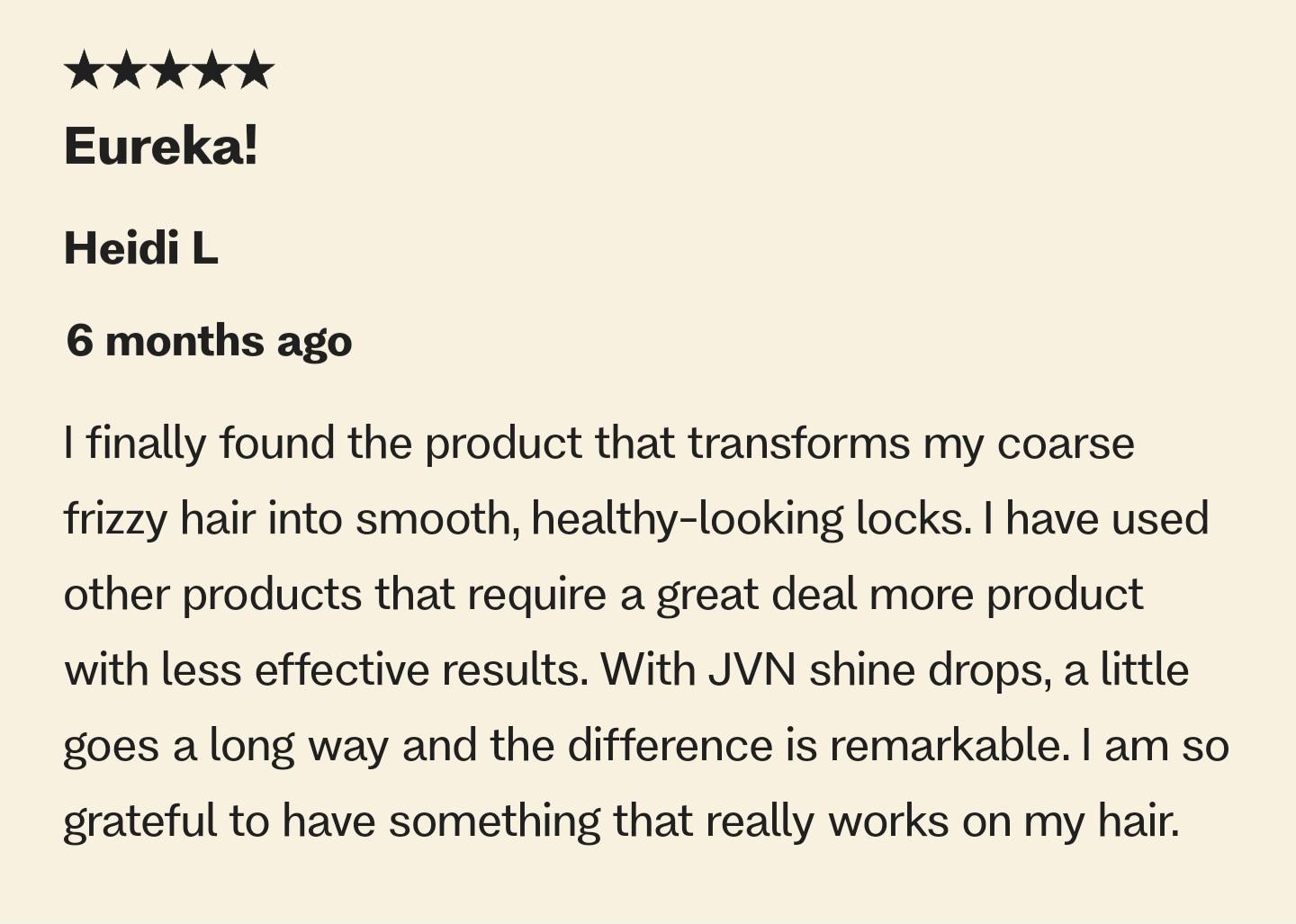The image size is (1296, 924).
Task: Click the word "something" in the last line
Action: coord(494,821)
